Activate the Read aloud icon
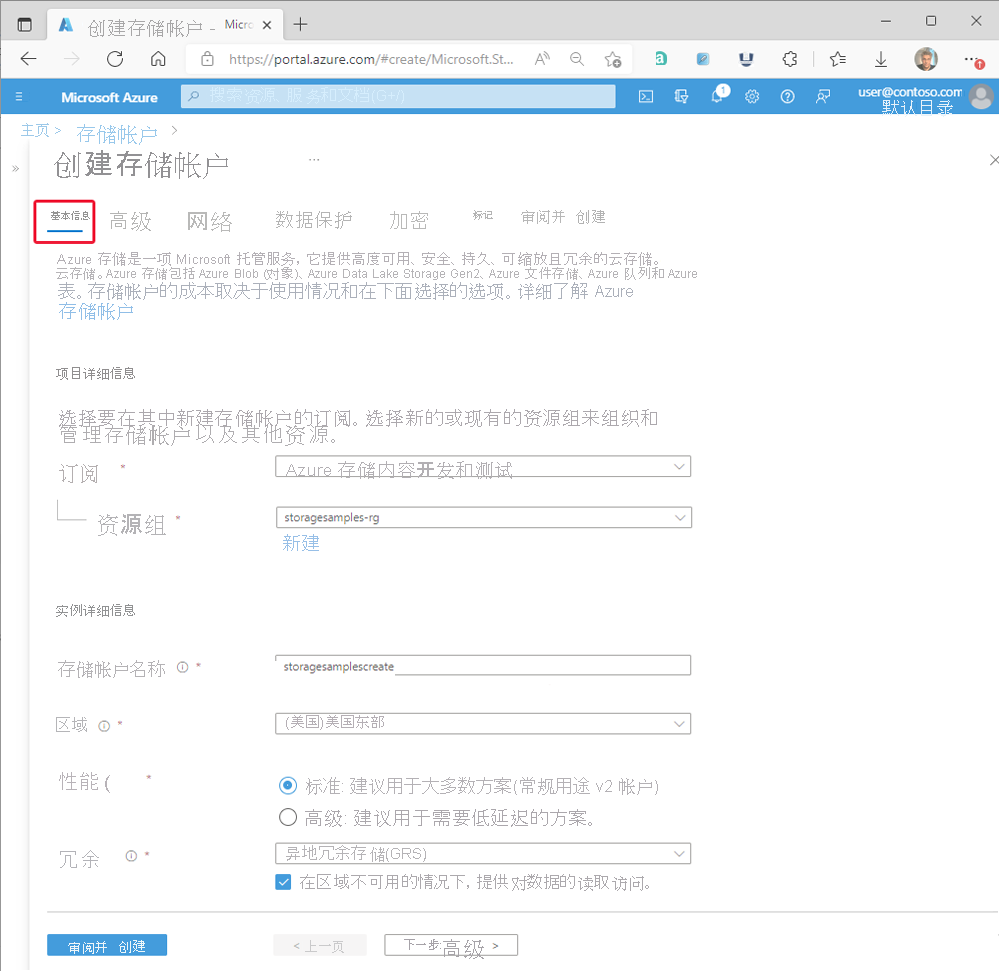The height and width of the screenshot is (971, 999). point(542,59)
